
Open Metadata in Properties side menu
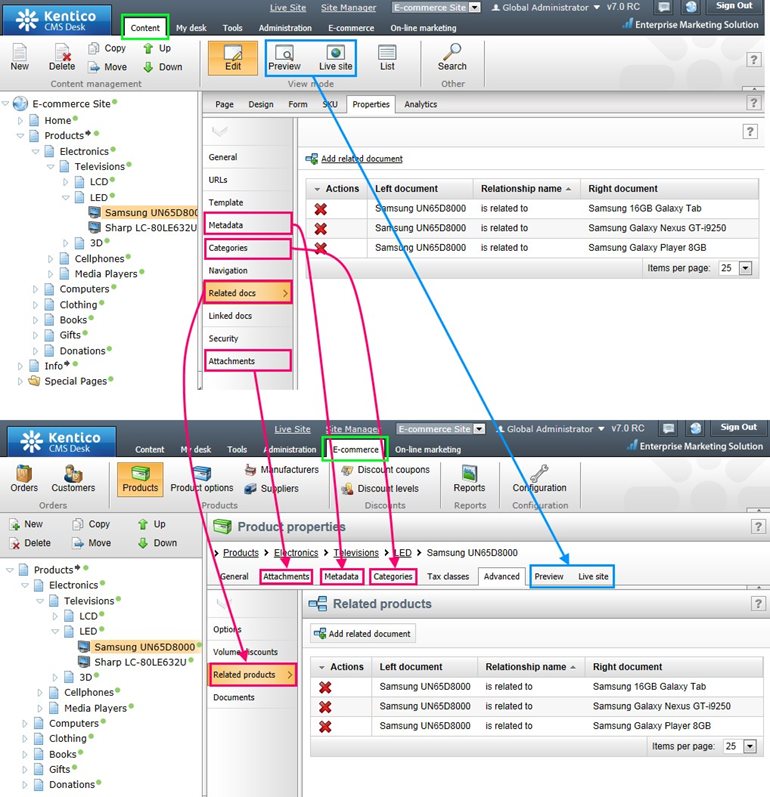[248, 225]
